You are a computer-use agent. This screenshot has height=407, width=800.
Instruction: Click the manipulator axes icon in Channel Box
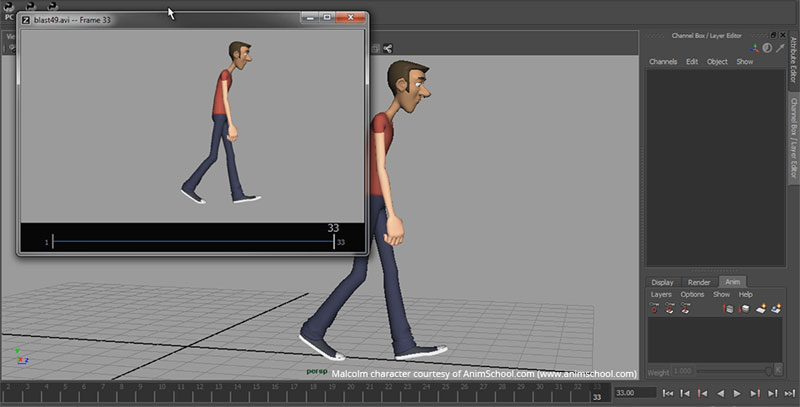754,48
